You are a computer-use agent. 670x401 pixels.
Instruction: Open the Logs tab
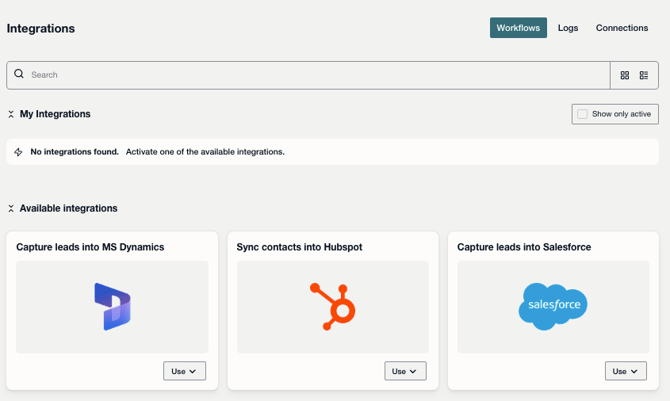tap(568, 28)
